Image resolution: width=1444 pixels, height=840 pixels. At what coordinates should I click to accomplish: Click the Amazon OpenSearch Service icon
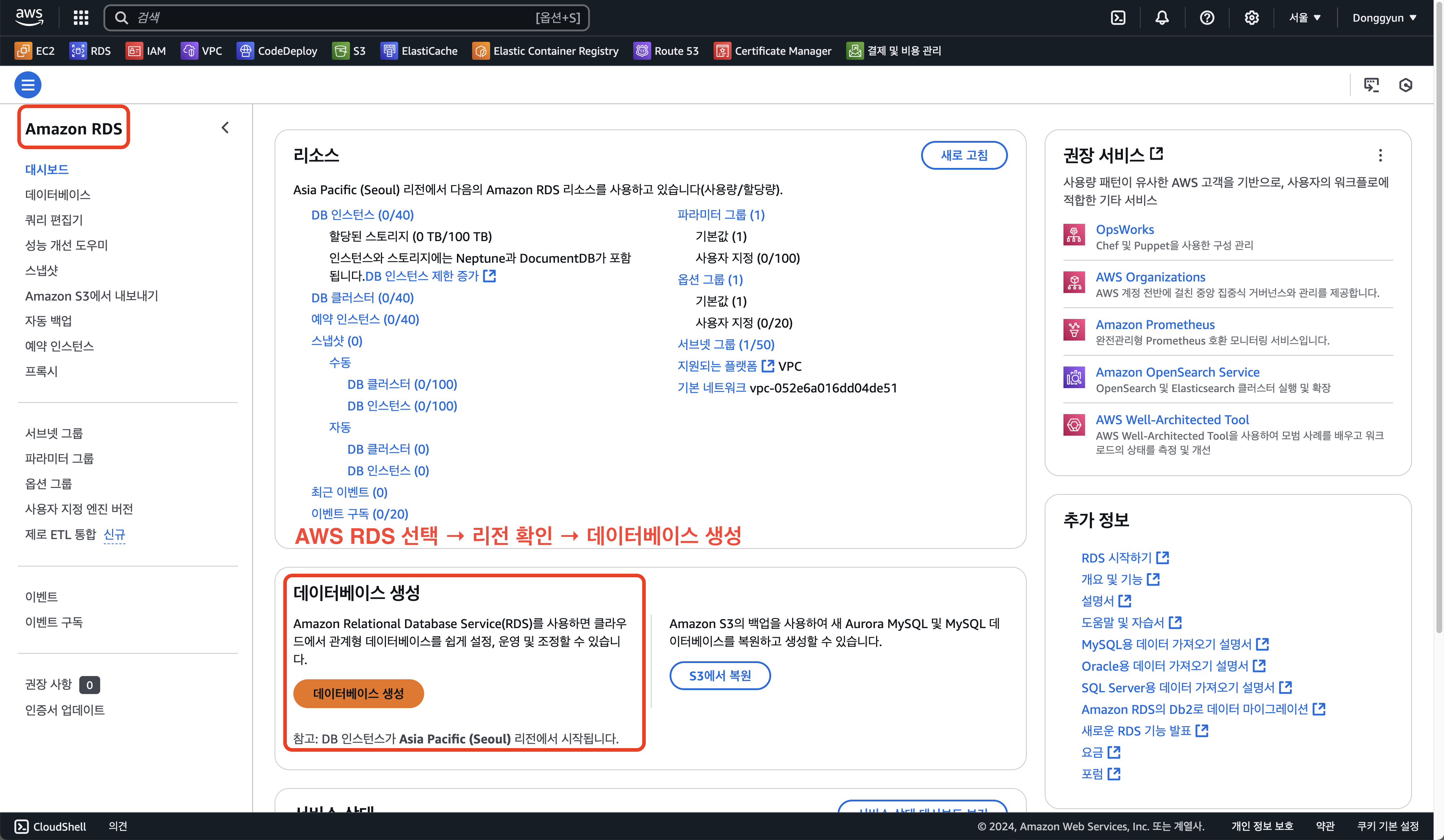[x=1074, y=377]
